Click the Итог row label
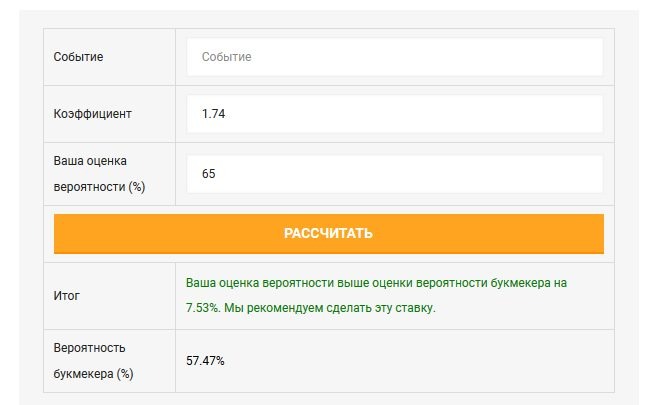 point(66,296)
